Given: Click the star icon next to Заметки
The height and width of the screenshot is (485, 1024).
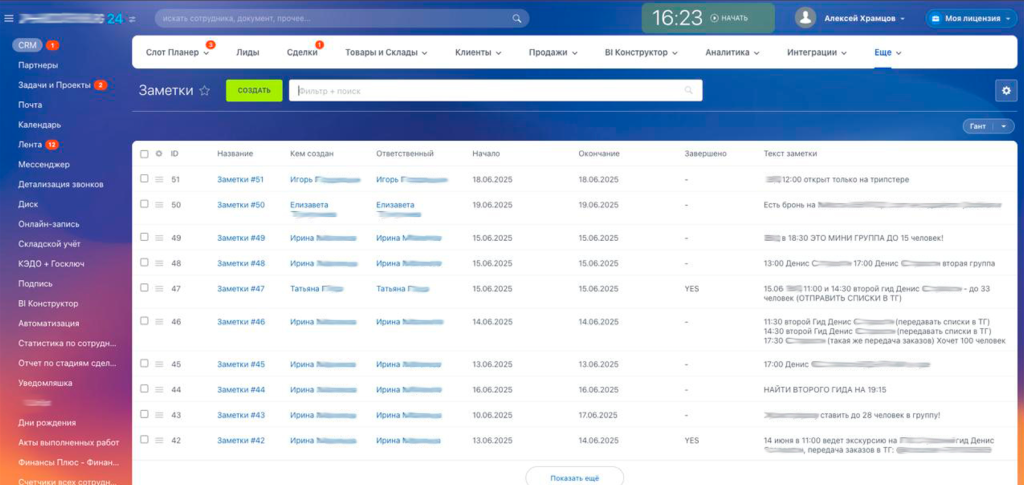Looking at the screenshot, I should (x=205, y=90).
